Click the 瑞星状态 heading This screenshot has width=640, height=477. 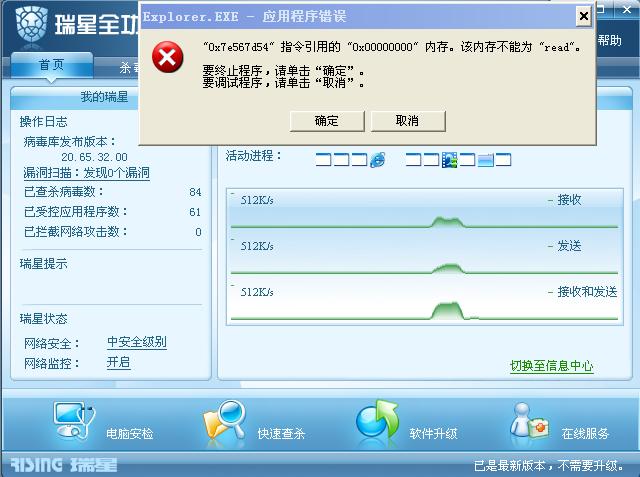click(x=44, y=319)
